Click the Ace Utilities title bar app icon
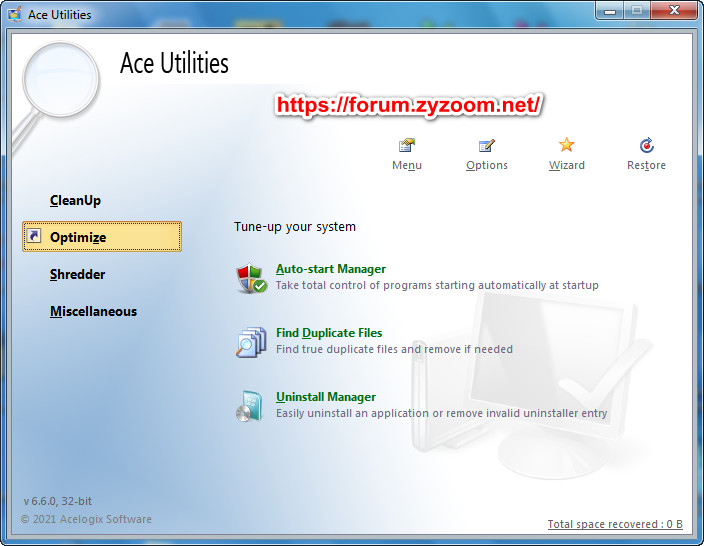This screenshot has height=546, width=704. tap(14, 14)
